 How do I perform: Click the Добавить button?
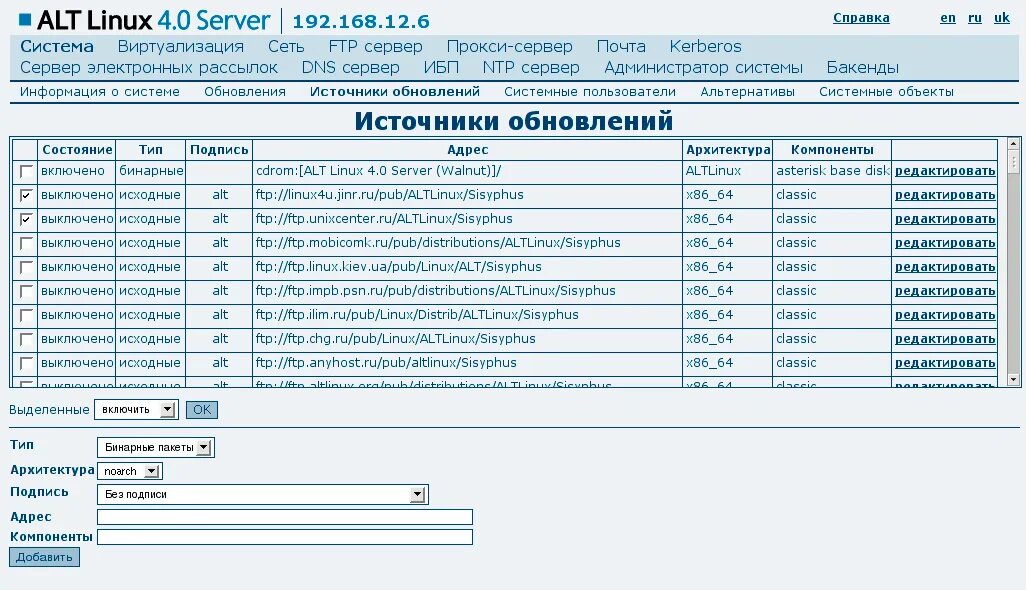tap(44, 557)
